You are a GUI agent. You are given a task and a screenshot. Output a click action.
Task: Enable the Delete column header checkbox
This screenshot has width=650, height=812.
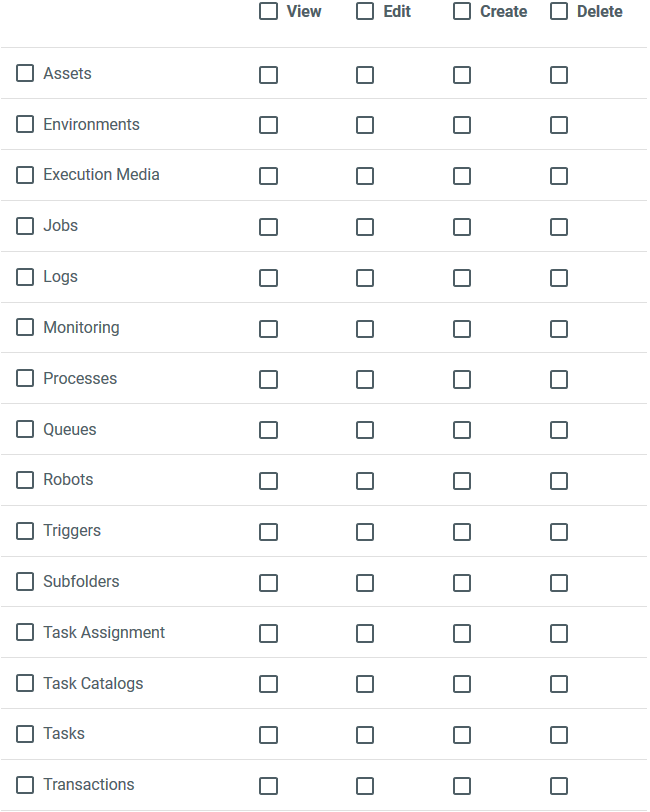559,12
